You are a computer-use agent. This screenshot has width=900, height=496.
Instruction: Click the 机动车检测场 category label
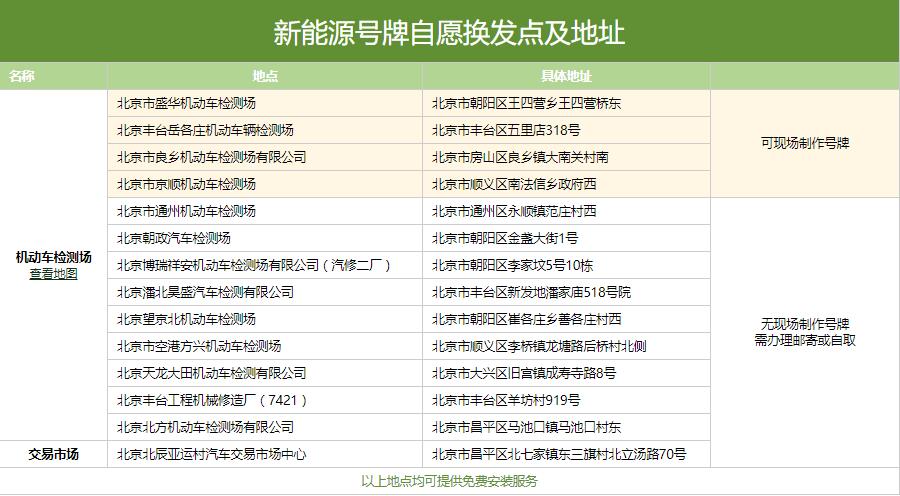[53, 257]
